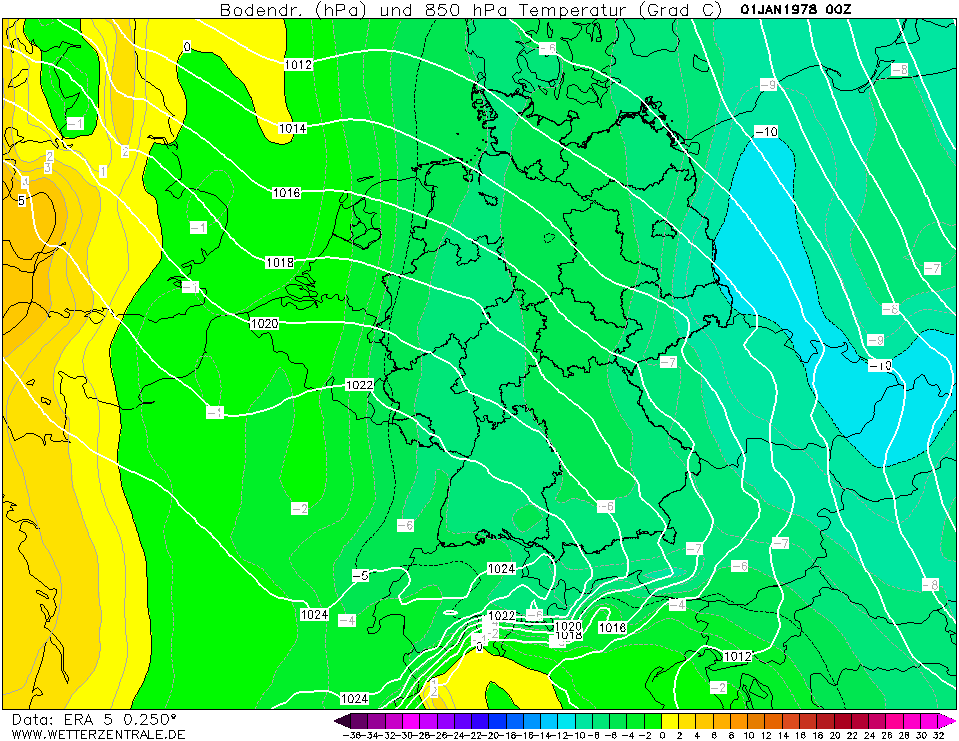
Task: Click the black -10 isotherm label above cyan region
Action: pyautogui.click(x=766, y=132)
